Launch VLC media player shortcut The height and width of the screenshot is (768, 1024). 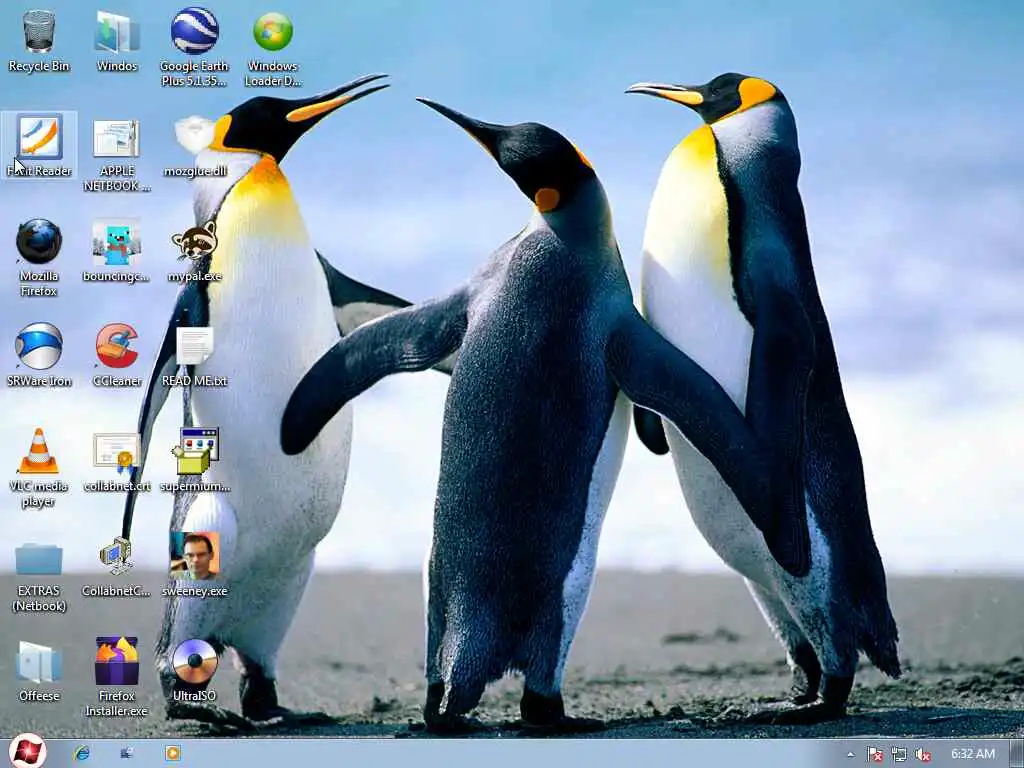[x=39, y=468]
